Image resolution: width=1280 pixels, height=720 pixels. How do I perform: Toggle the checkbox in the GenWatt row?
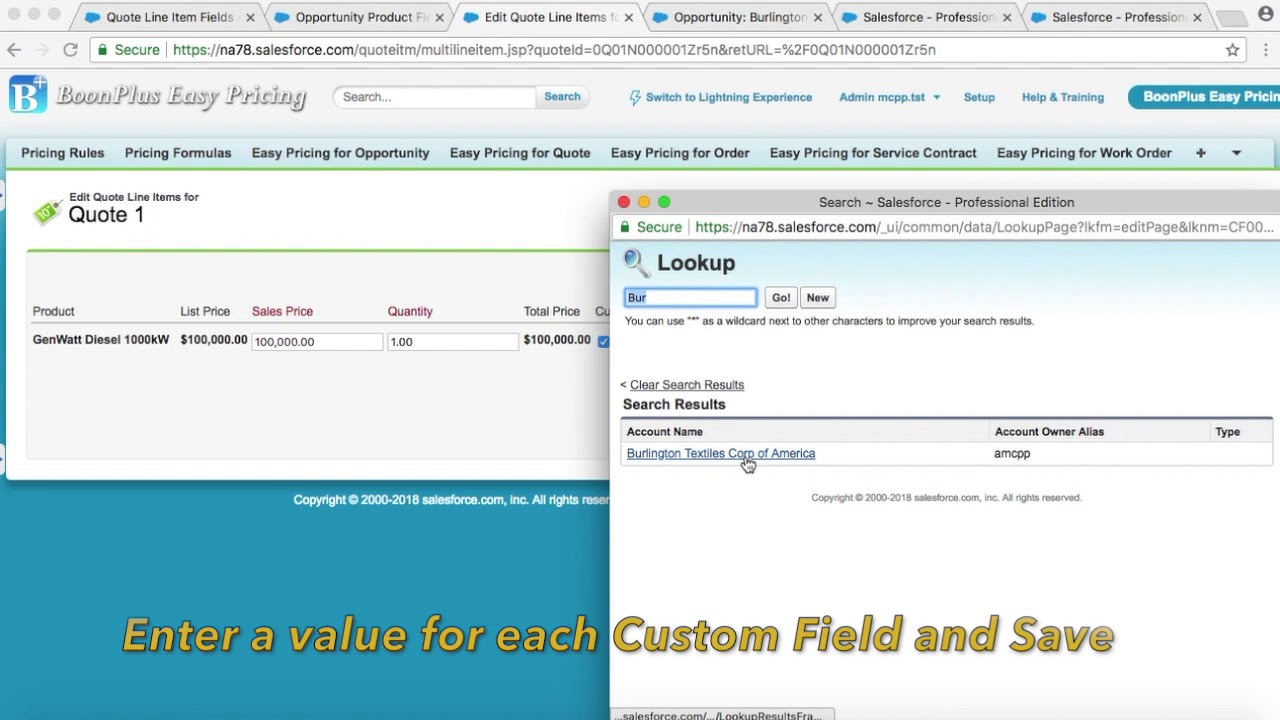603,341
